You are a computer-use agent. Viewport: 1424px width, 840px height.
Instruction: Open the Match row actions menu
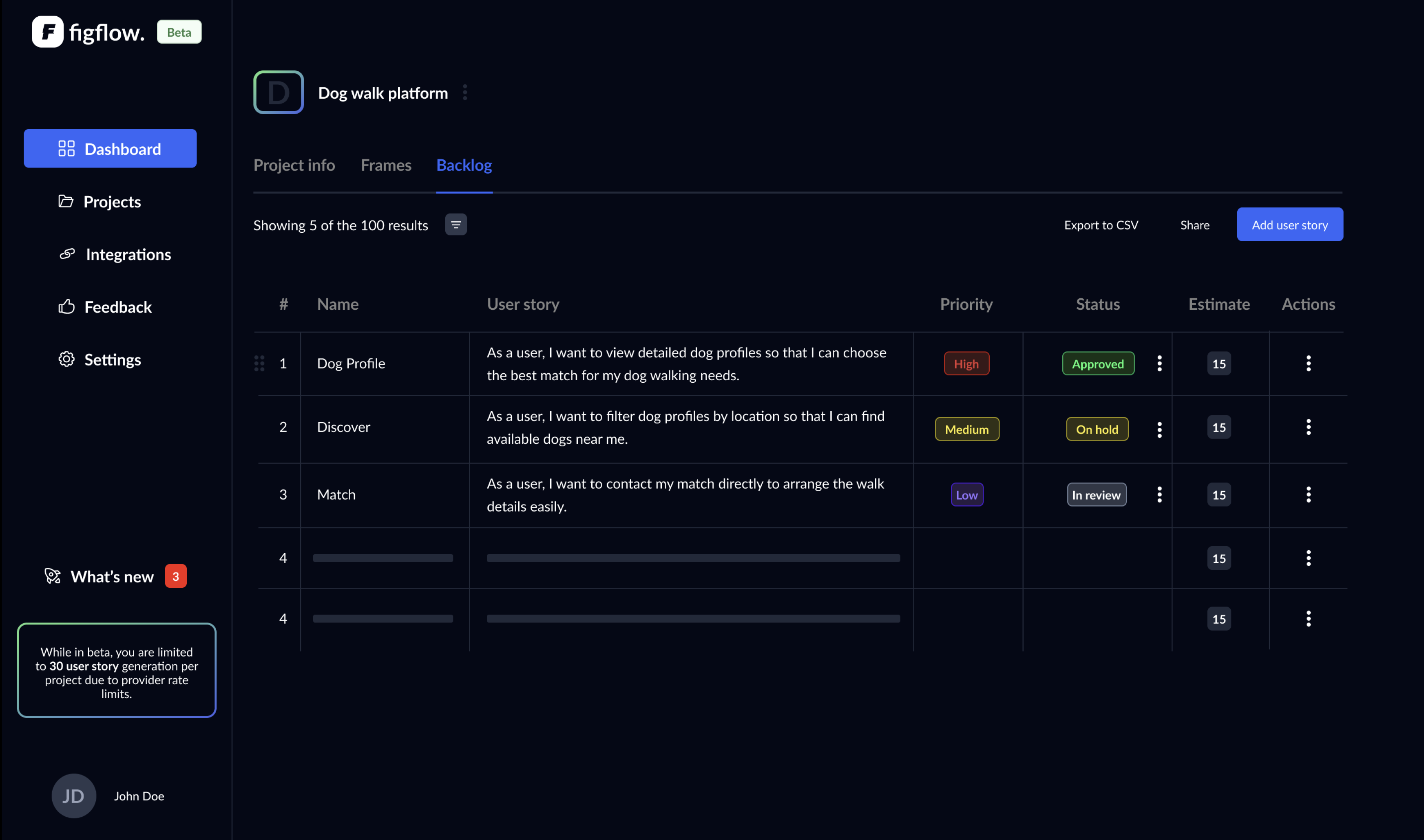coord(1308,495)
